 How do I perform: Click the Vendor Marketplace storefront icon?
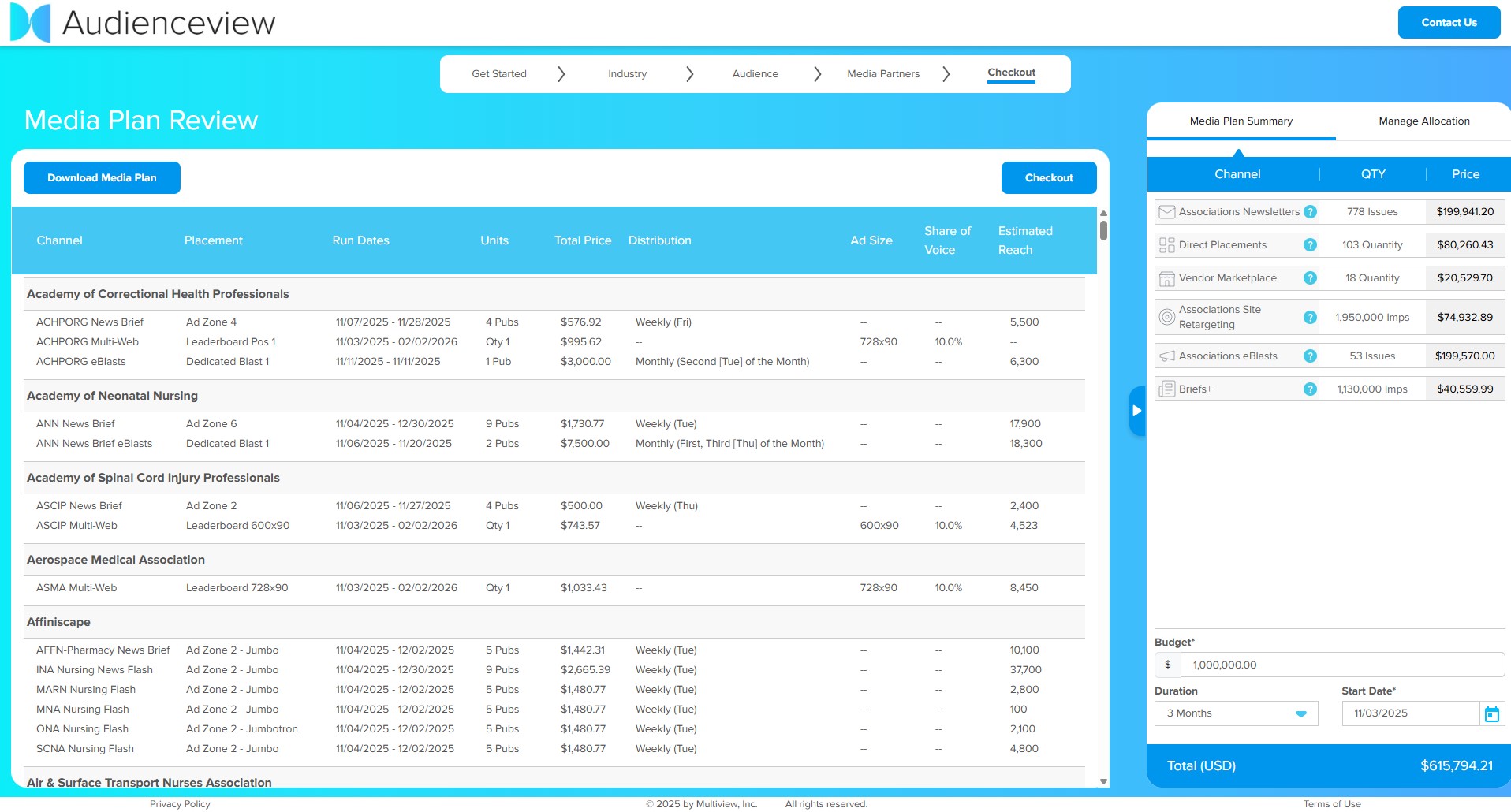coord(1166,278)
